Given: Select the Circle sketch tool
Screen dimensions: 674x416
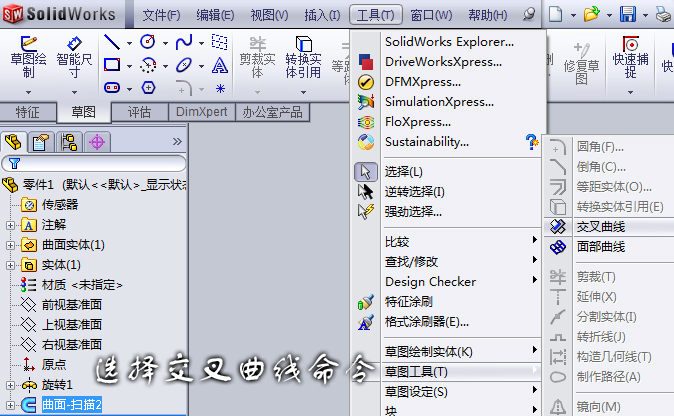Looking at the screenshot, I should [x=148, y=42].
